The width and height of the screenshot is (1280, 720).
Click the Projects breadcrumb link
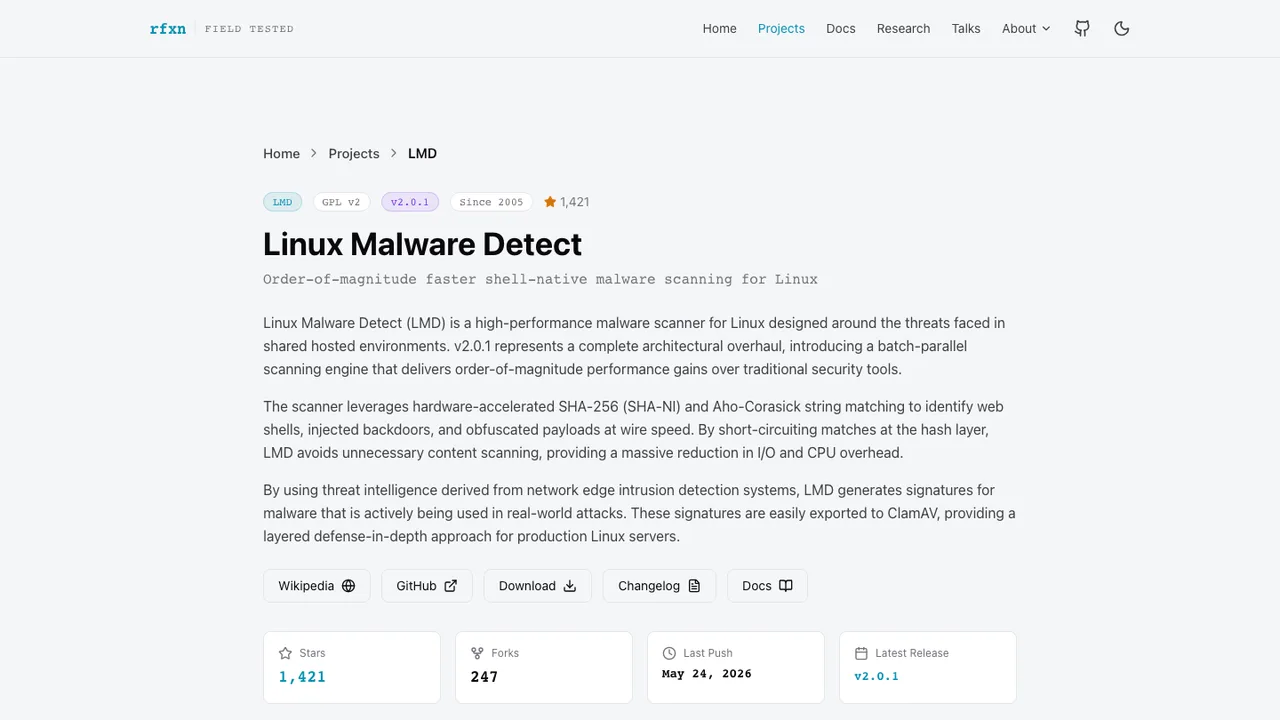point(354,153)
